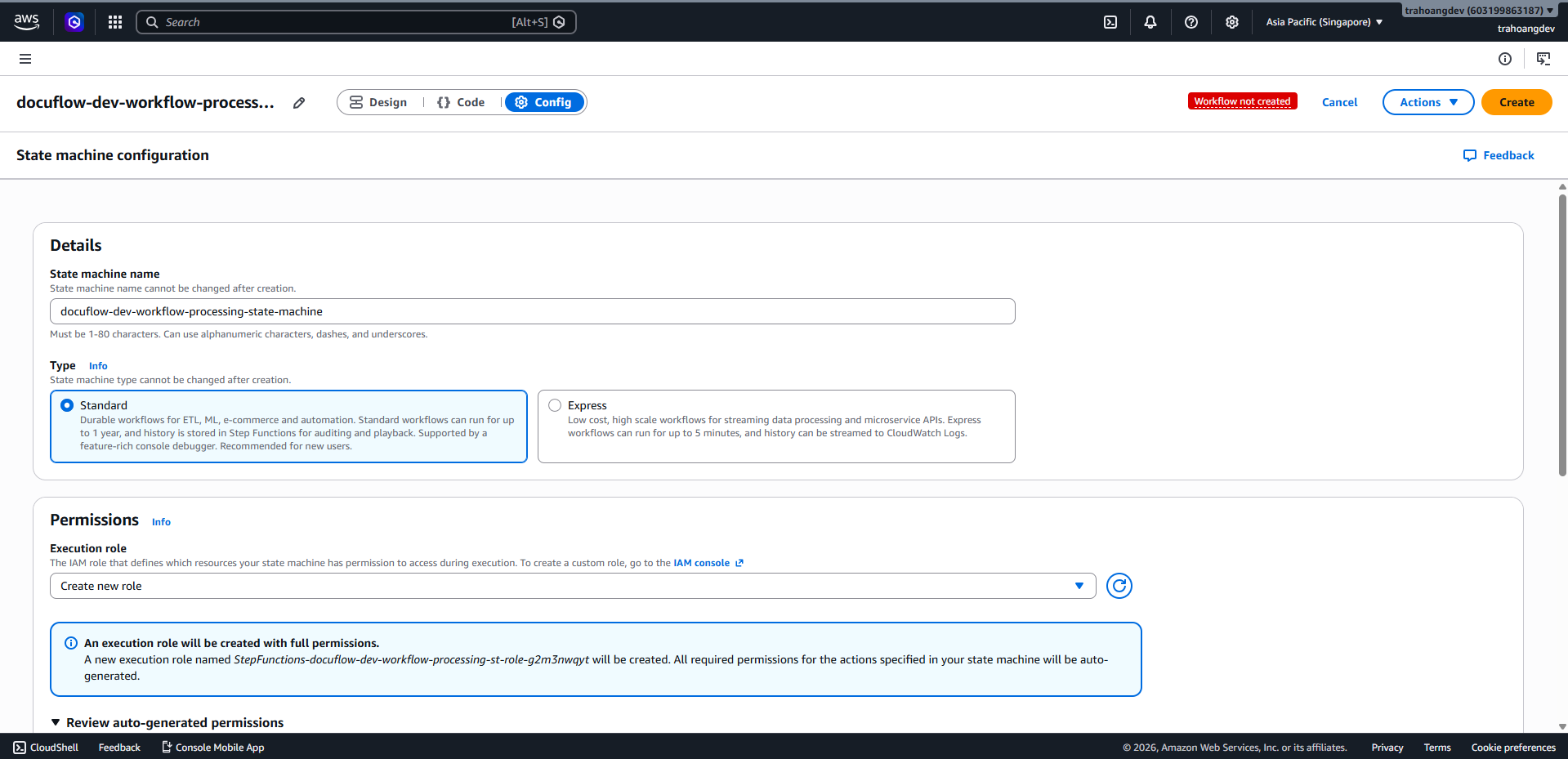Viewport: 1568px width, 759px height.
Task: Select the Standard state machine type
Action: point(288,426)
